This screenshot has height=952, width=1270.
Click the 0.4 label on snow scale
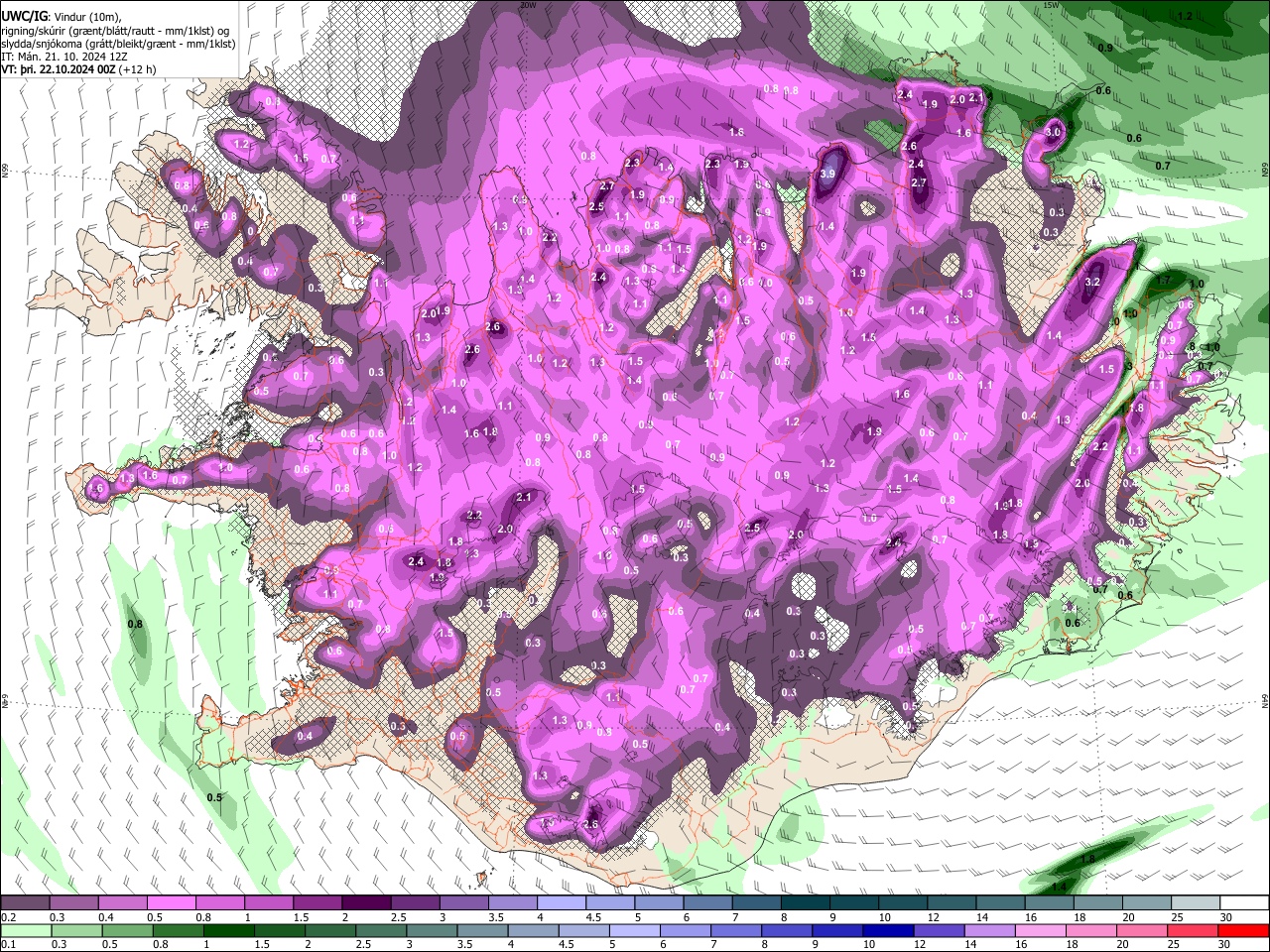[x=105, y=917]
